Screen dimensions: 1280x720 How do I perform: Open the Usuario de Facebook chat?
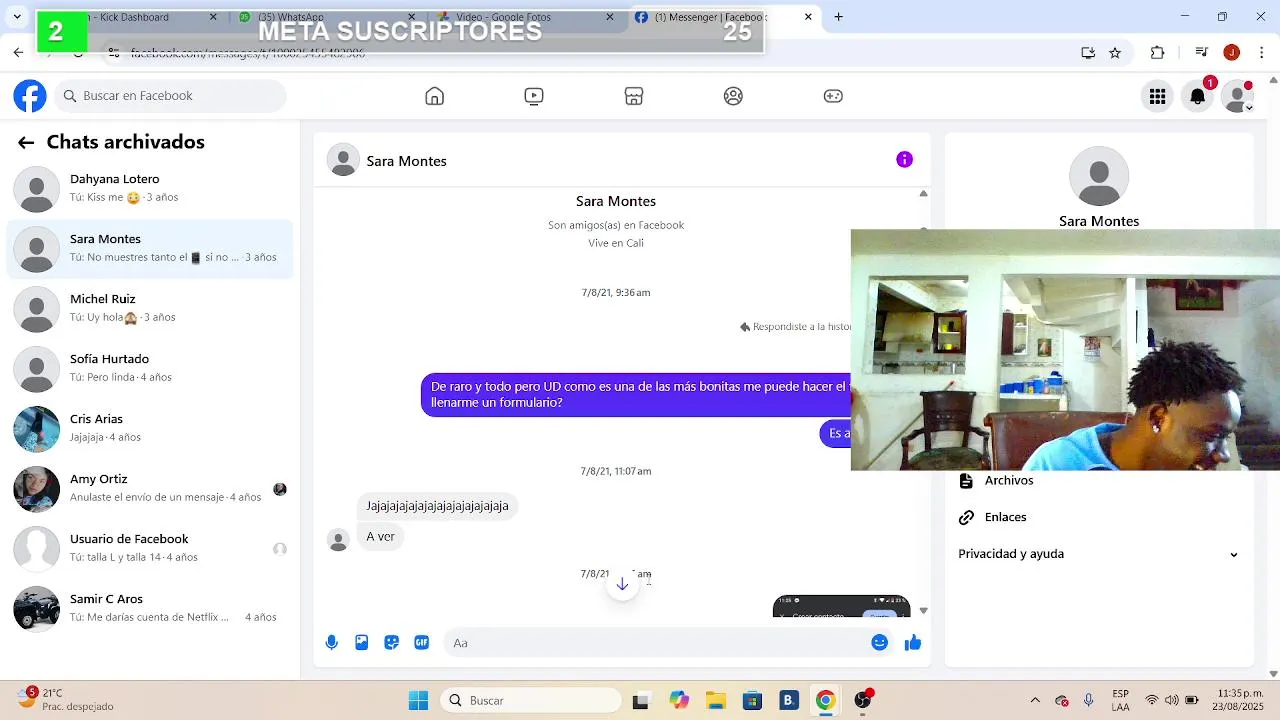coord(150,548)
